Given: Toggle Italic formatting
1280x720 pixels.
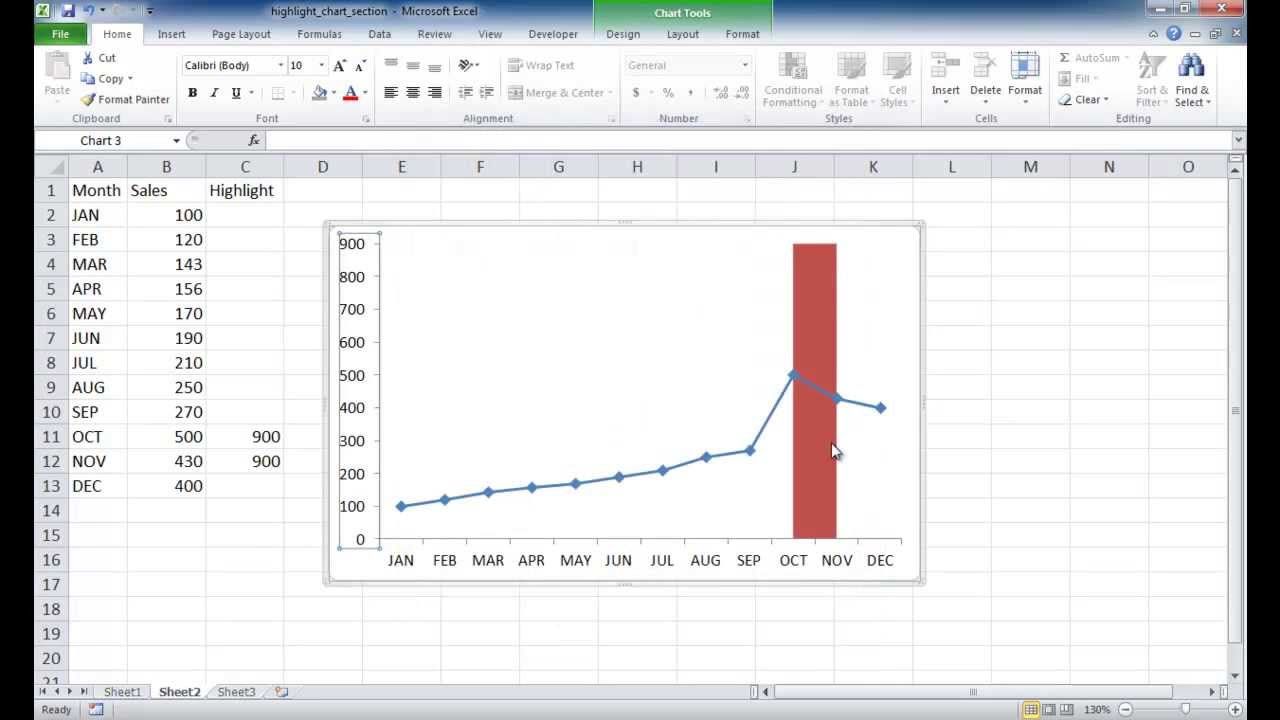Looking at the screenshot, I should 214,93.
